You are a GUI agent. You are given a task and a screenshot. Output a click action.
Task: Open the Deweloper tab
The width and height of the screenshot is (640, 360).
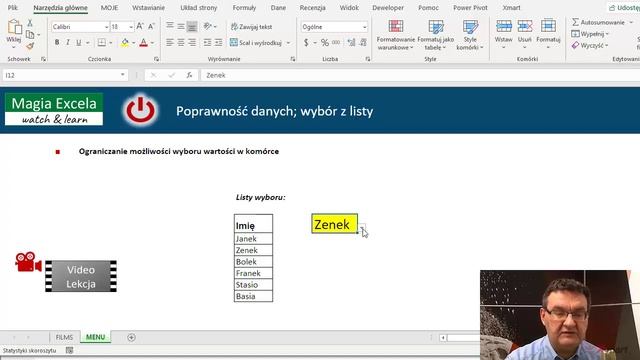tap(388, 8)
